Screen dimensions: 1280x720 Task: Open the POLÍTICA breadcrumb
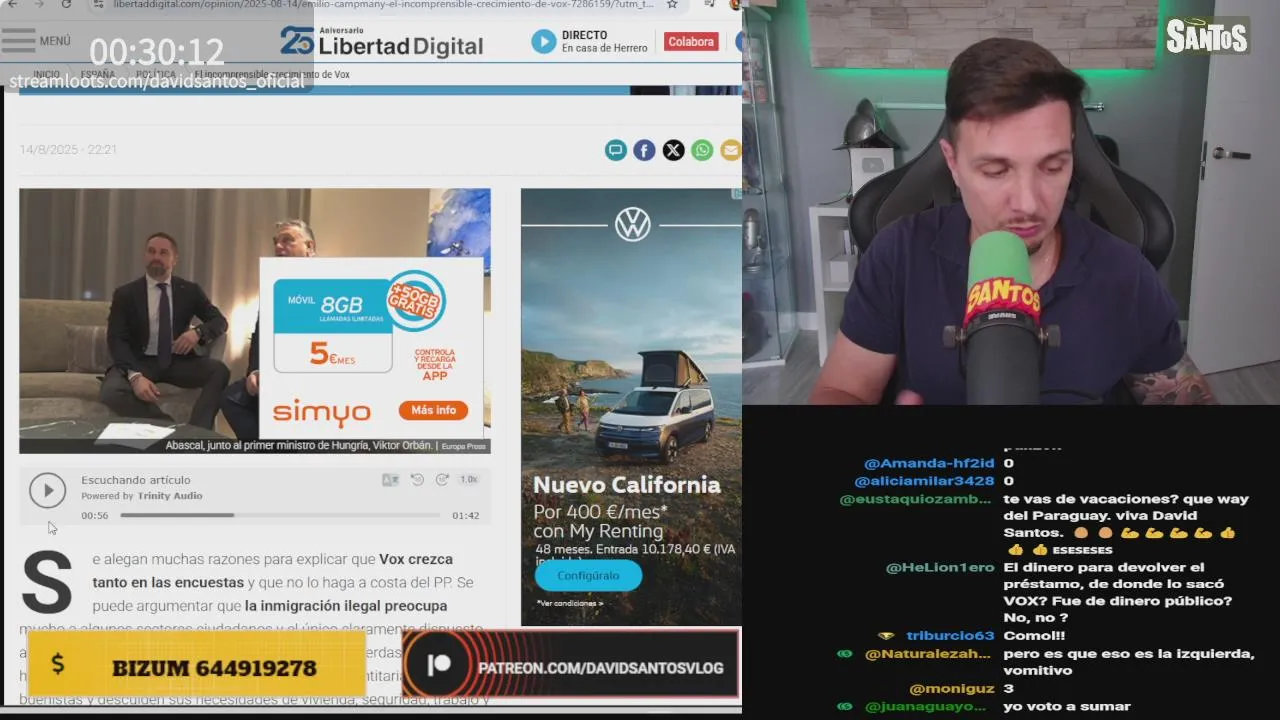pos(155,74)
